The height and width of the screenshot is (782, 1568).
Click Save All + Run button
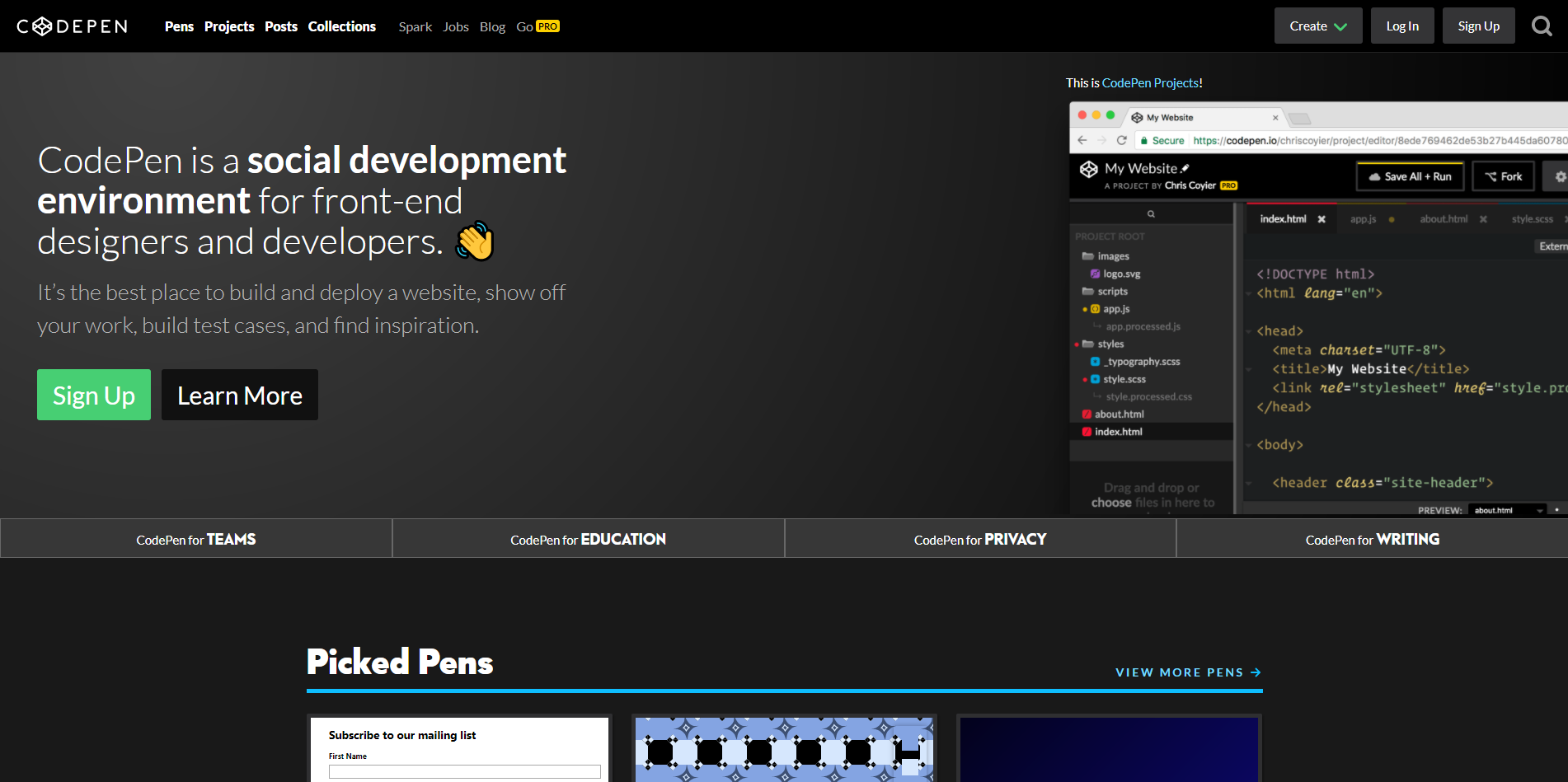[1411, 176]
